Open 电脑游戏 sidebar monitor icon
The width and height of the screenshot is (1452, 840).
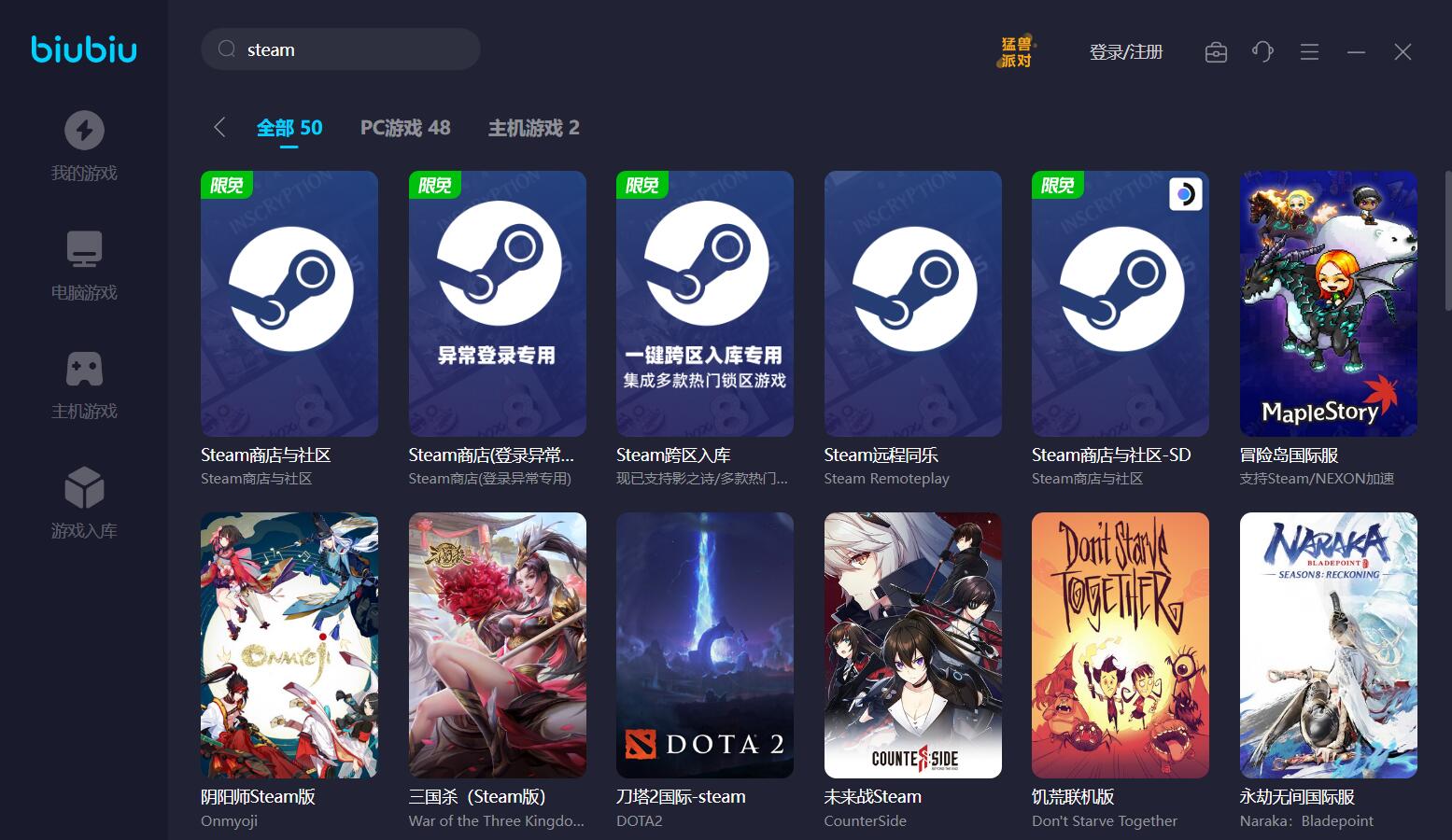84,249
